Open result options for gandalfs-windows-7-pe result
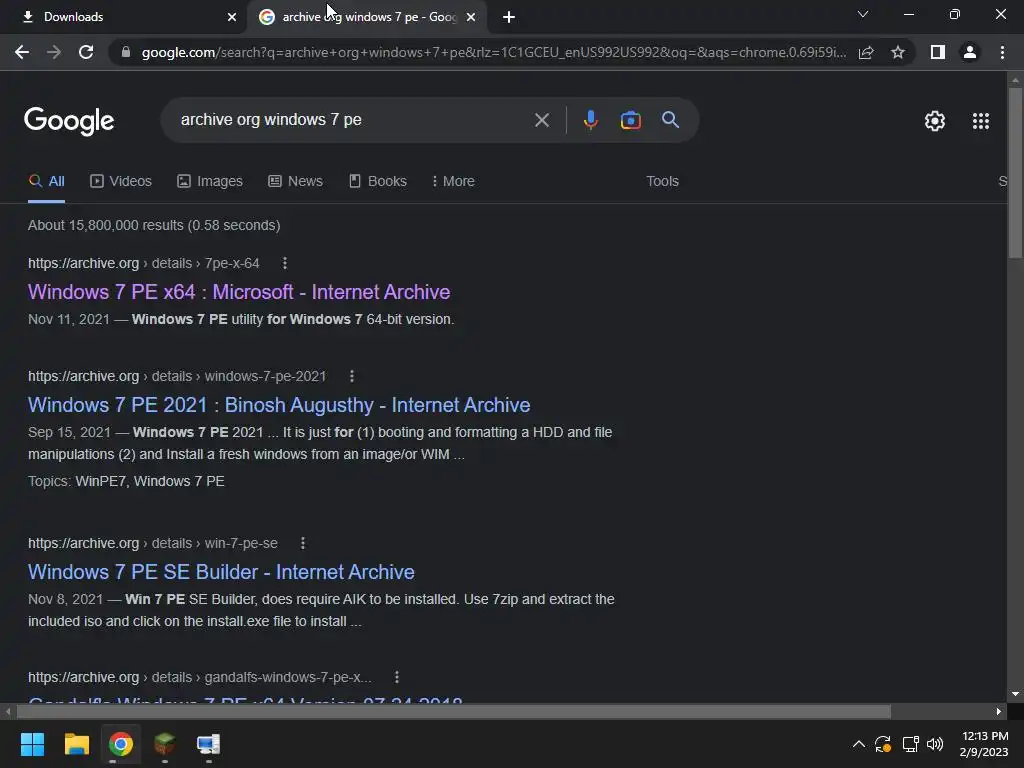 [396, 677]
